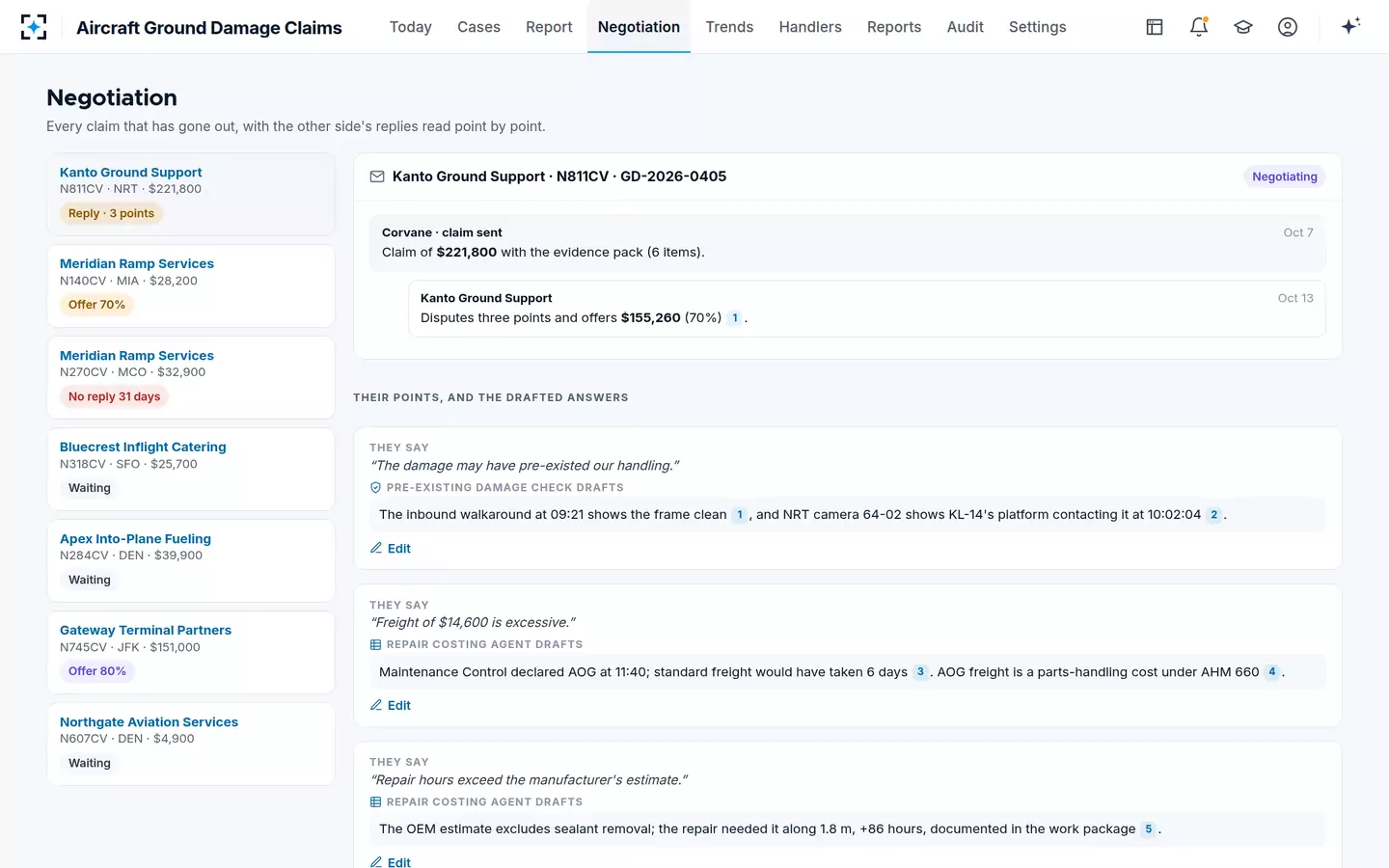Open the Gateway Terminal Partners claim
Screen dimensions: 1389x868
[x=191, y=653]
